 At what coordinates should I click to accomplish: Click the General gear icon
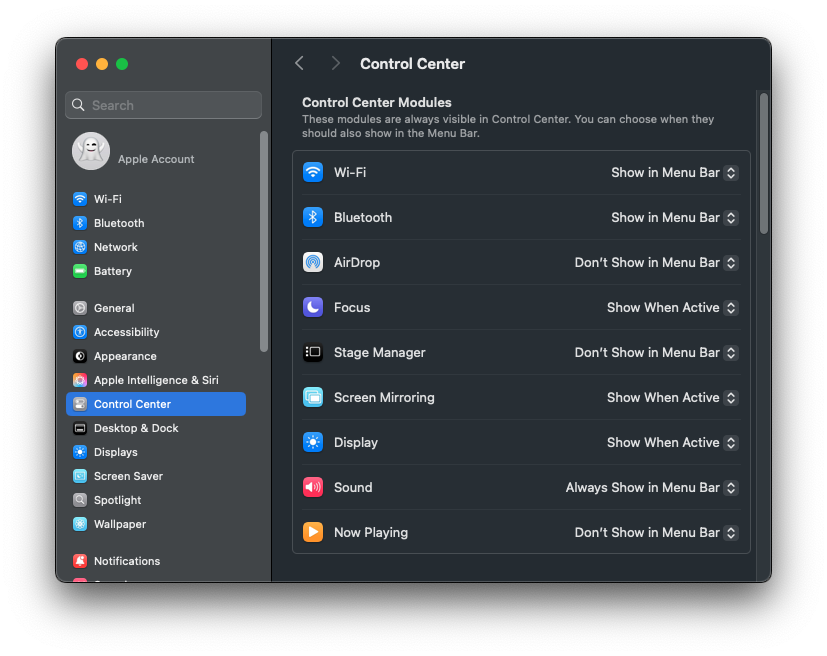point(80,308)
